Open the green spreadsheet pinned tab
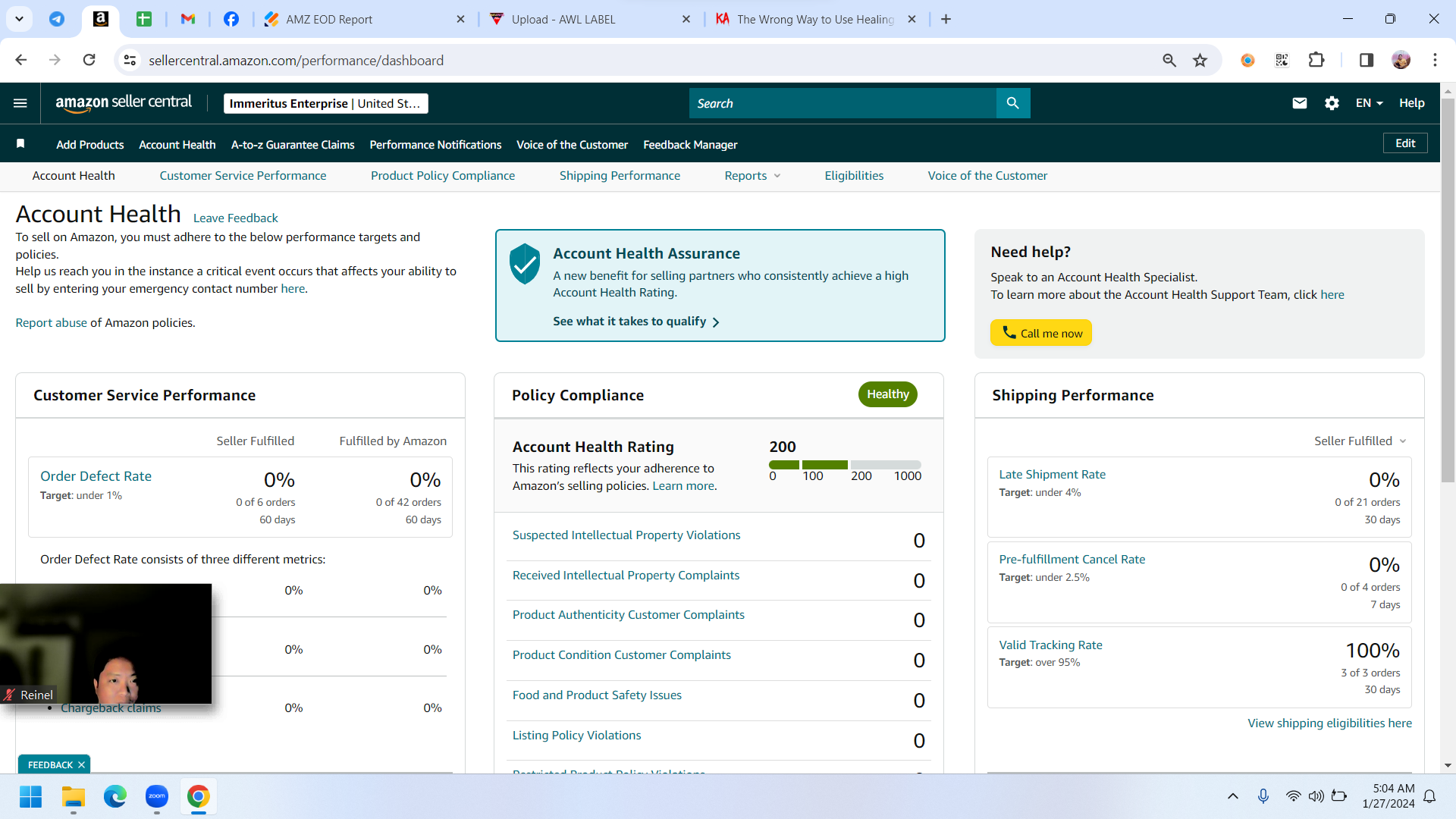The height and width of the screenshot is (819, 1456). (144, 19)
